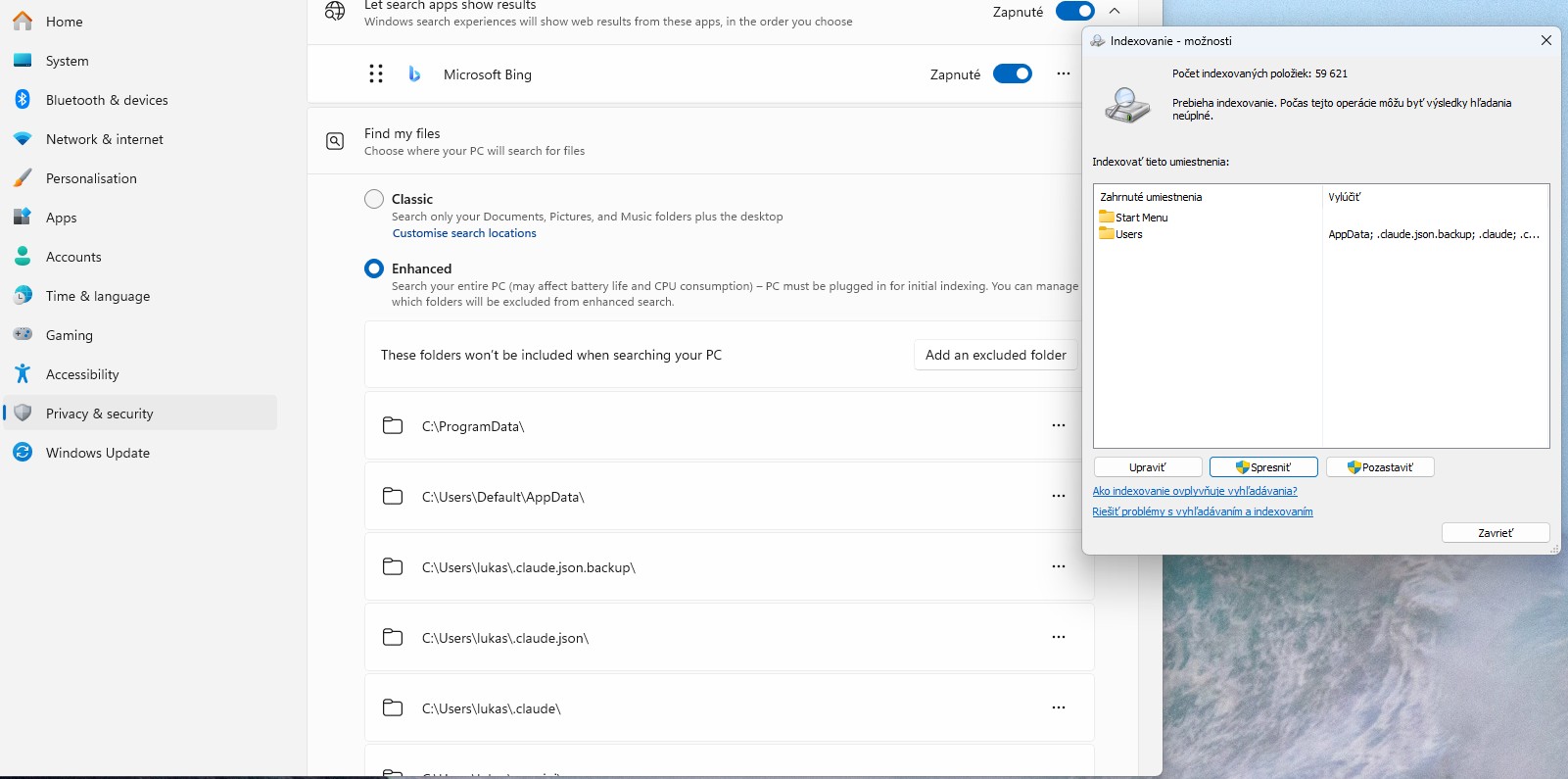The image size is (1568, 779).
Task: Select the Classic search radio button
Action: (x=374, y=199)
